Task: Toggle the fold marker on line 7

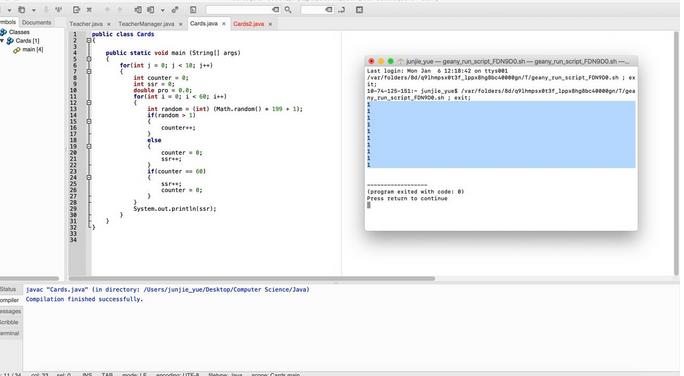Action: pos(89,71)
